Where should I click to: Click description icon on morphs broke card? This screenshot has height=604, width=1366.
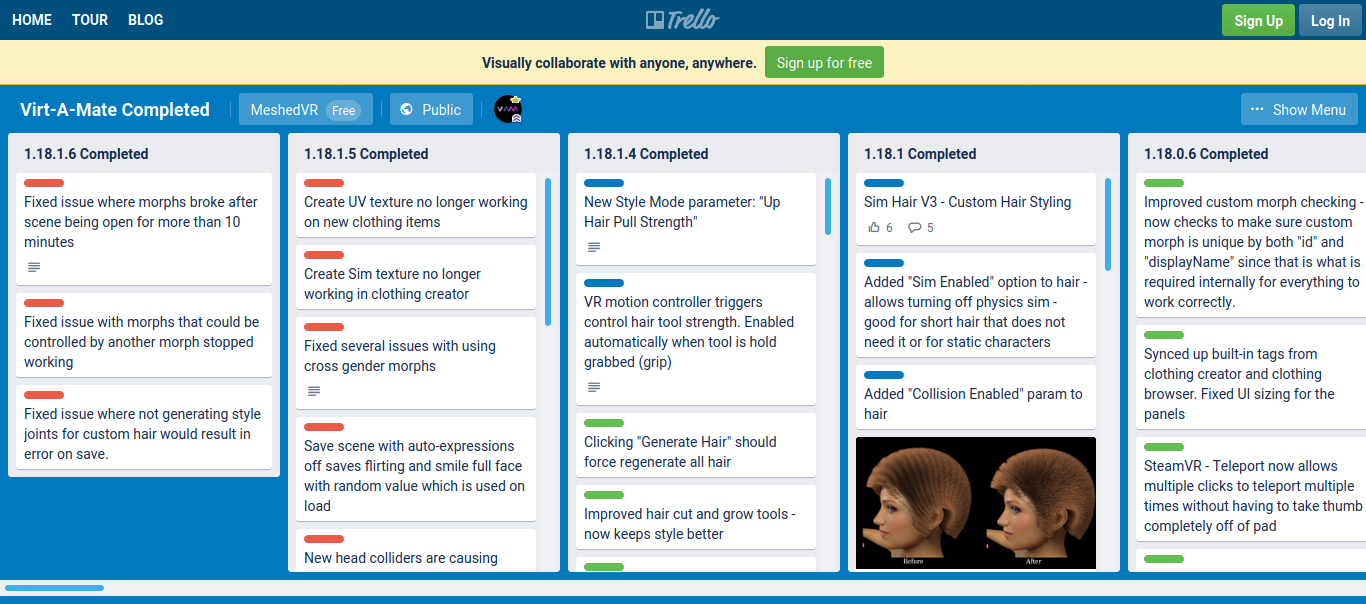34,267
